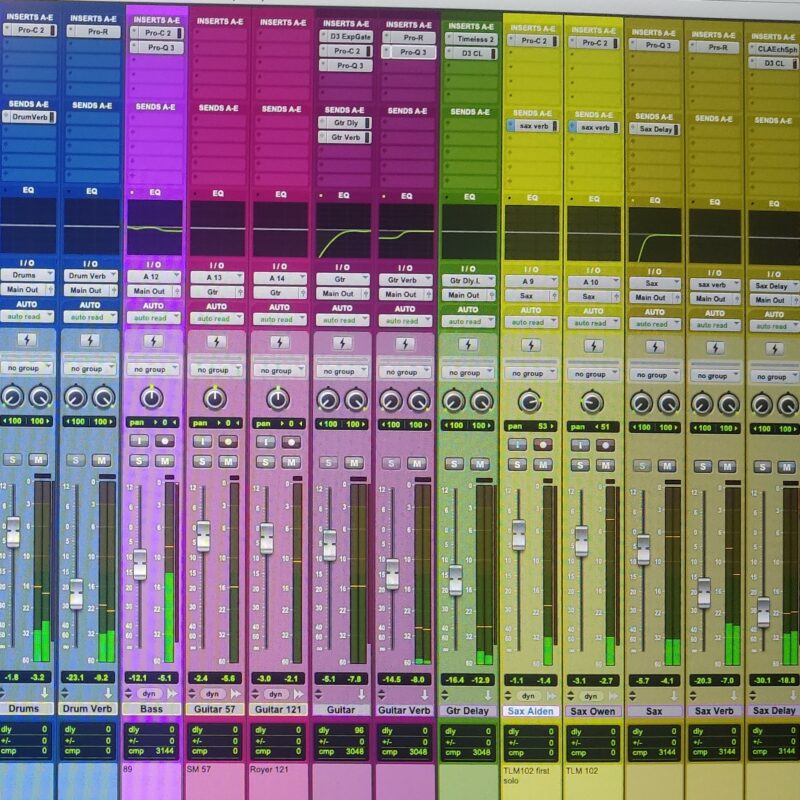
Task: Record-enable the Sax Alden track
Action: (542, 445)
